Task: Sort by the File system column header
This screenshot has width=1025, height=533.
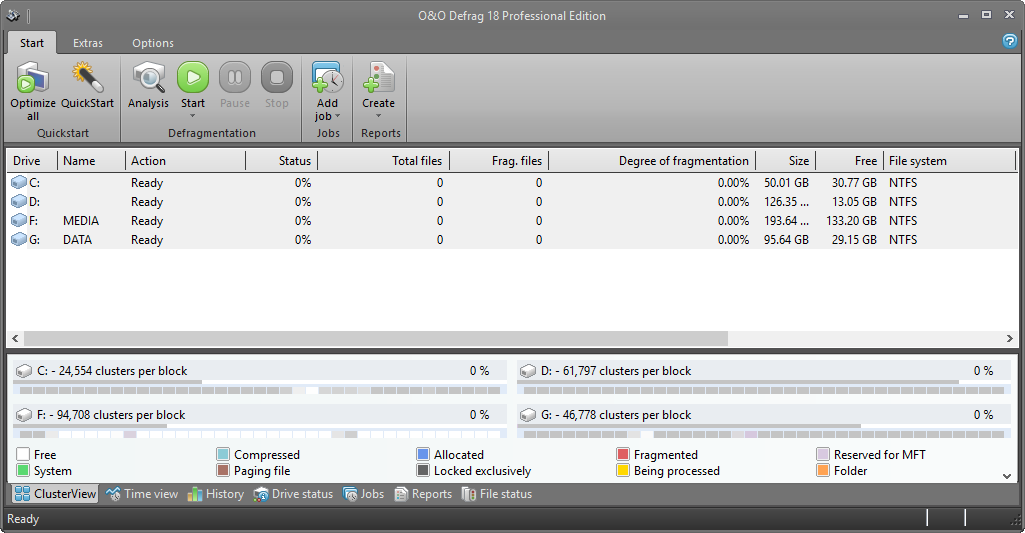Action: 949,160
